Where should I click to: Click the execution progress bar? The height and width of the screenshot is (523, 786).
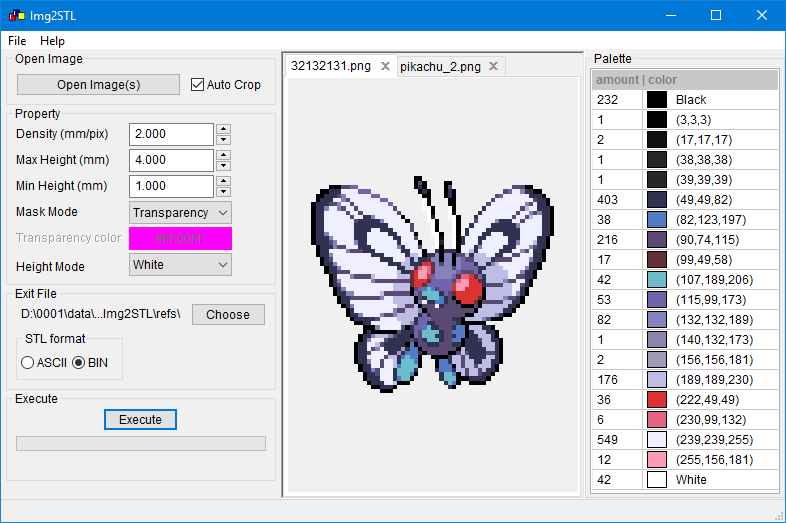click(x=141, y=443)
